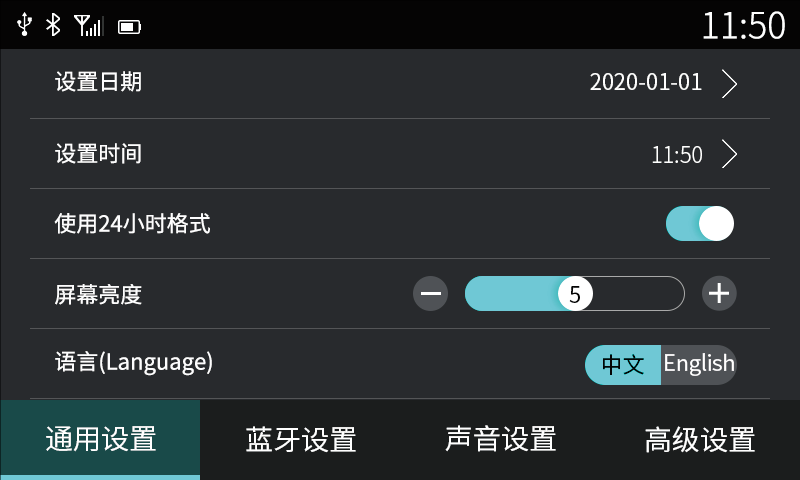Viewport: 800px width, 480px height.
Task: Switch to 声音设置 tab
Action: pyautogui.click(x=500, y=440)
